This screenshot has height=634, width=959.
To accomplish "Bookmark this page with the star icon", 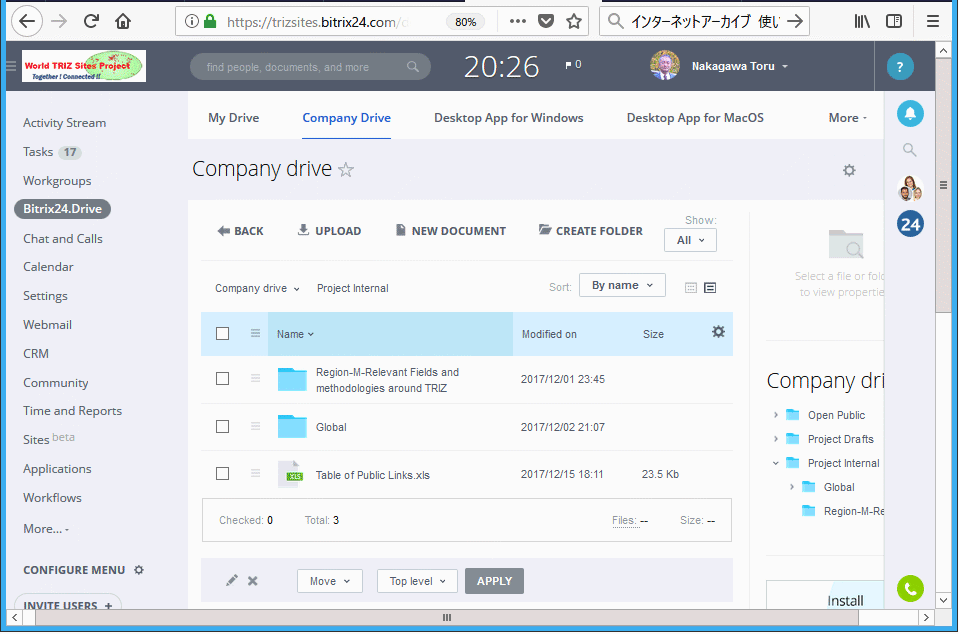I will pyautogui.click(x=574, y=21).
